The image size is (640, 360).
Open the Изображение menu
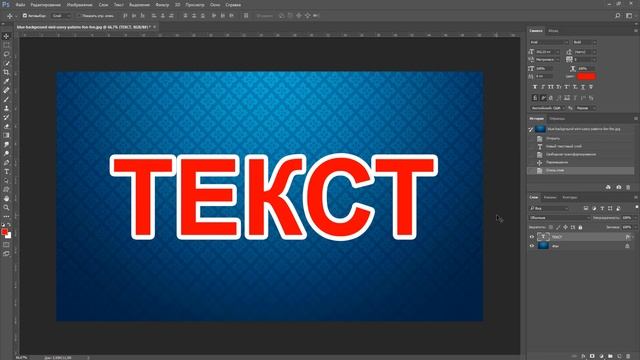(80, 5)
